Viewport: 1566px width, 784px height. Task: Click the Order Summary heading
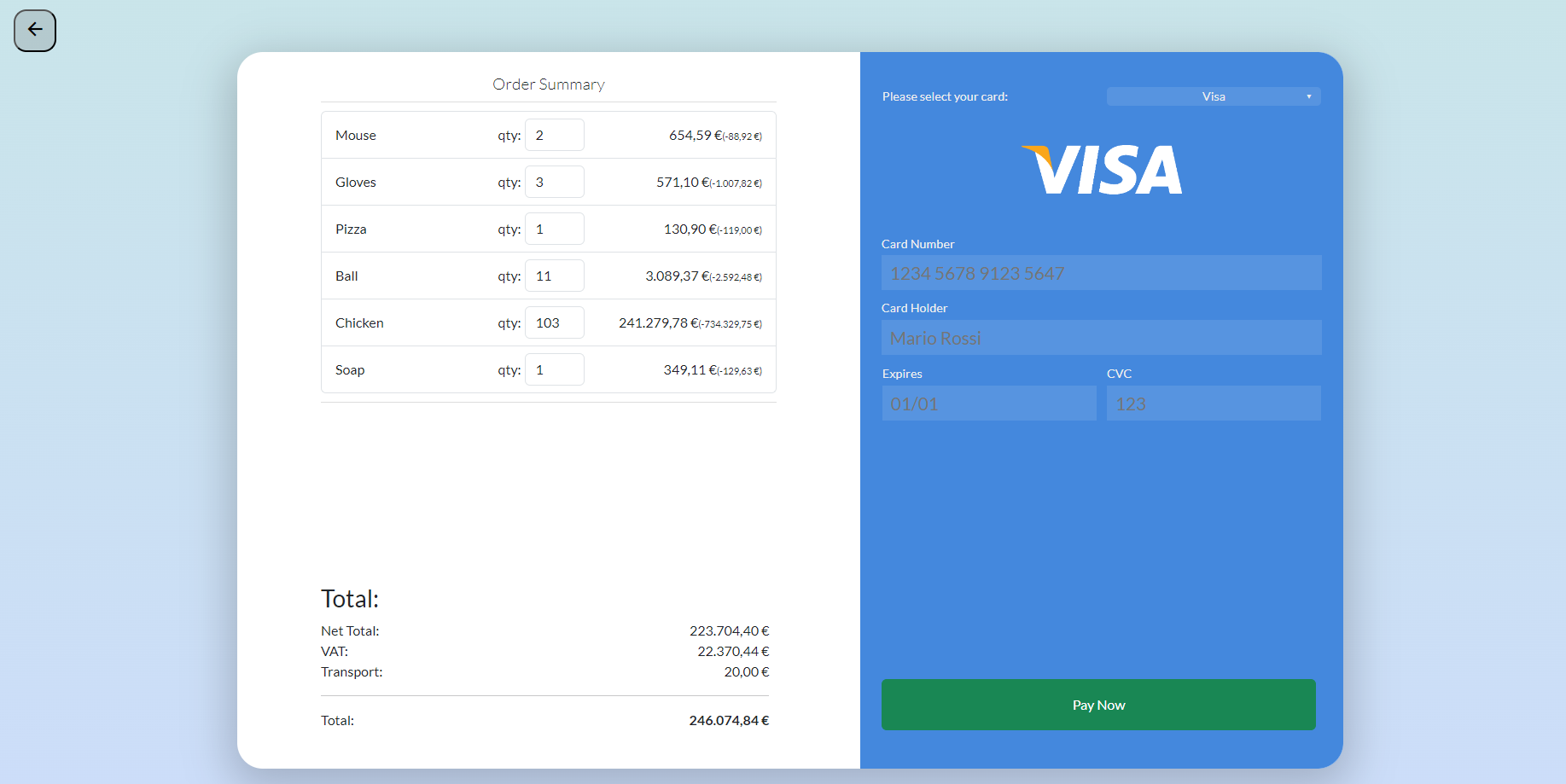pyautogui.click(x=548, y=84)
